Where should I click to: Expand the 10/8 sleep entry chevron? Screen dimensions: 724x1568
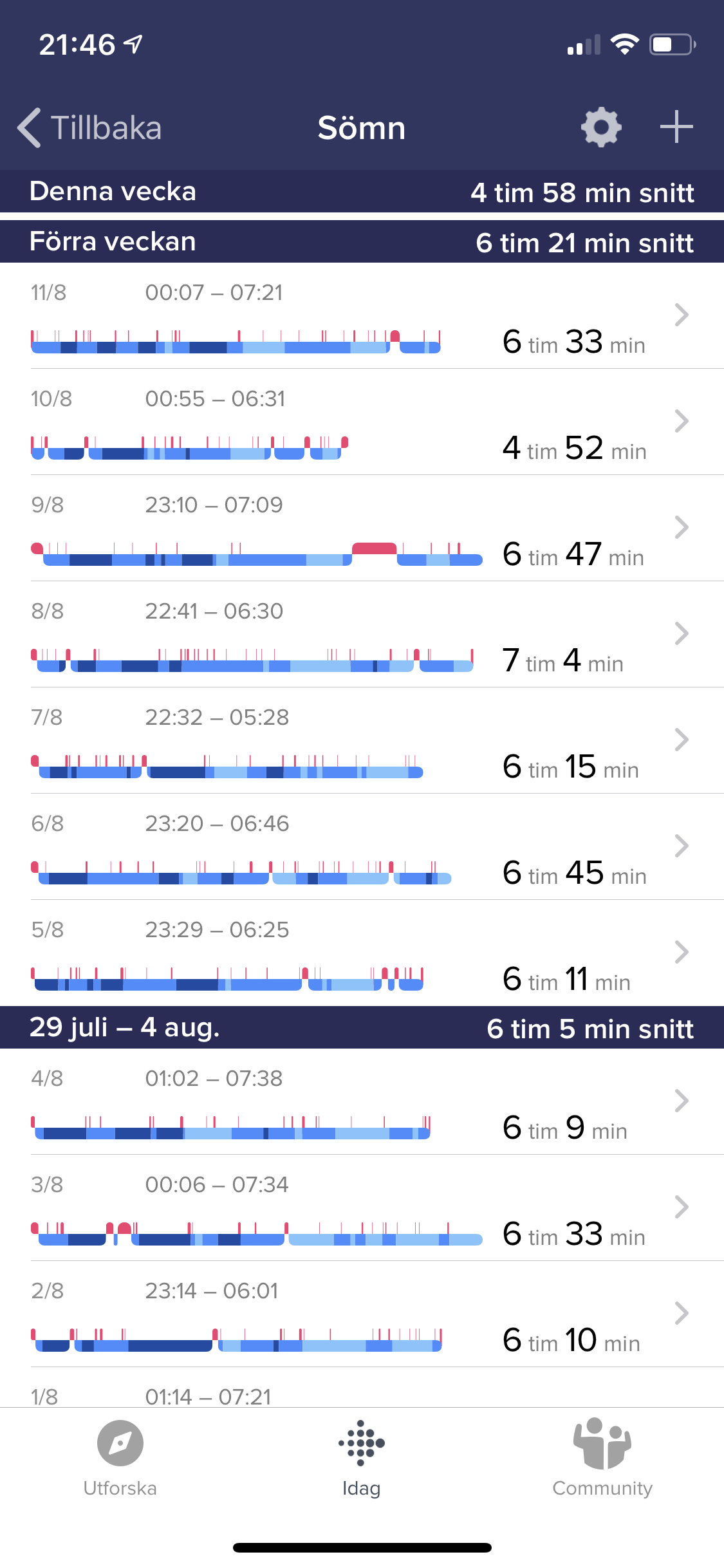point(682,421)
